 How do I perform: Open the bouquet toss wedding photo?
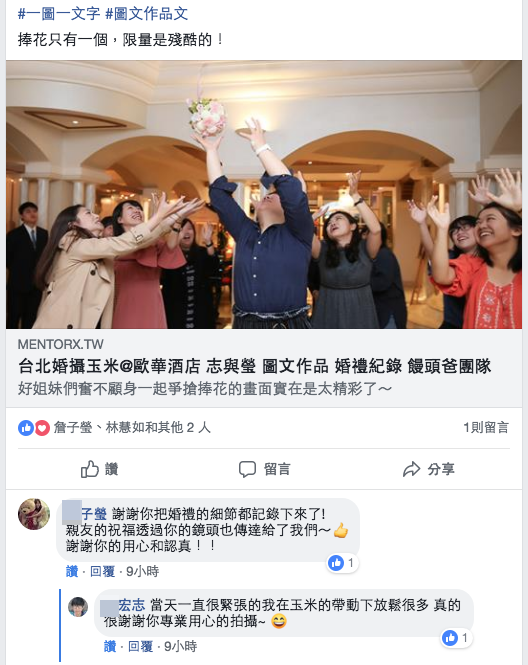coord(264,194)
